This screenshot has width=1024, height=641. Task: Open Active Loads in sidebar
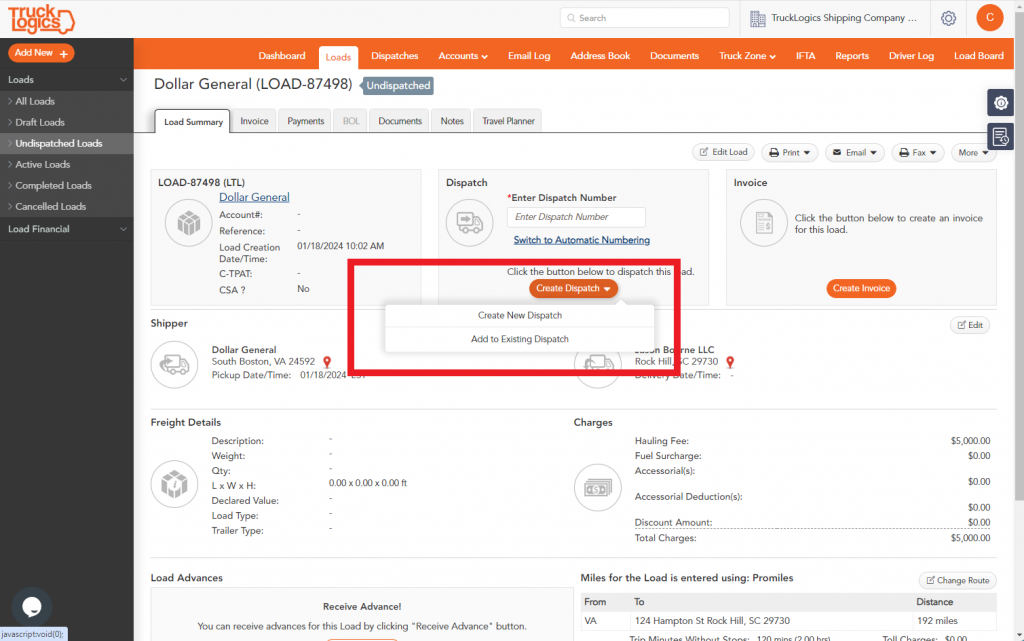[x=67, y=164]
